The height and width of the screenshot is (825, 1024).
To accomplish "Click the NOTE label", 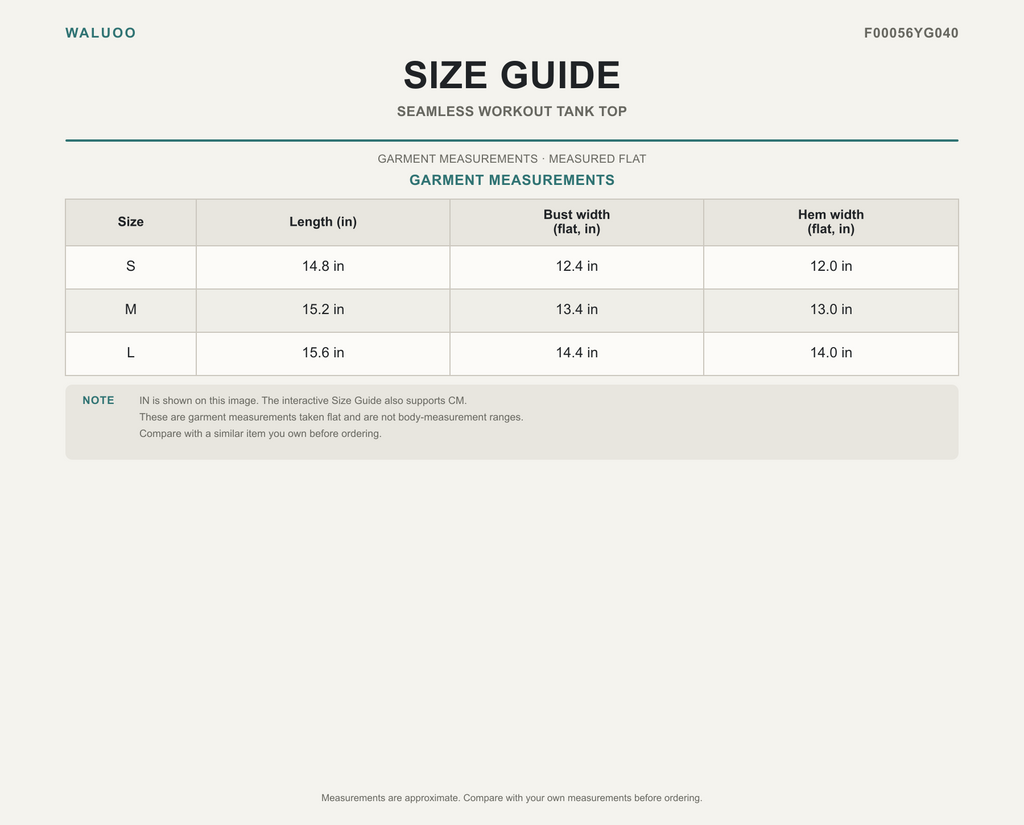I will tap(98, 400).
